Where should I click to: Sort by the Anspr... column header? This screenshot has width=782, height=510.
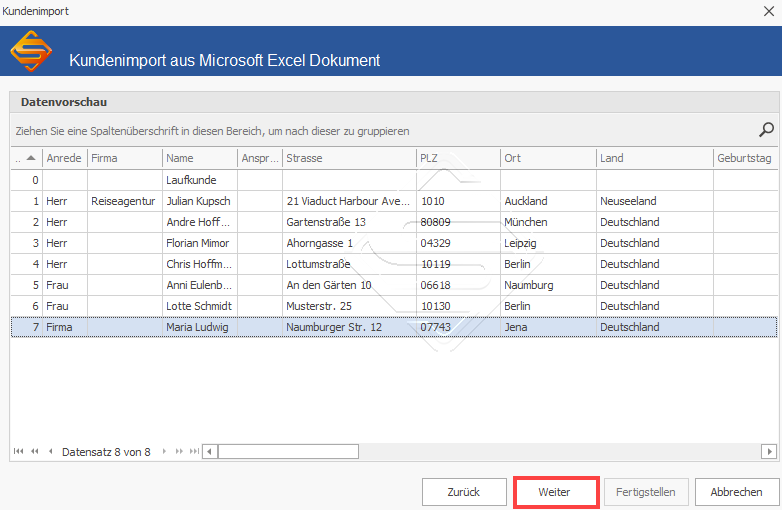(260, 159)
